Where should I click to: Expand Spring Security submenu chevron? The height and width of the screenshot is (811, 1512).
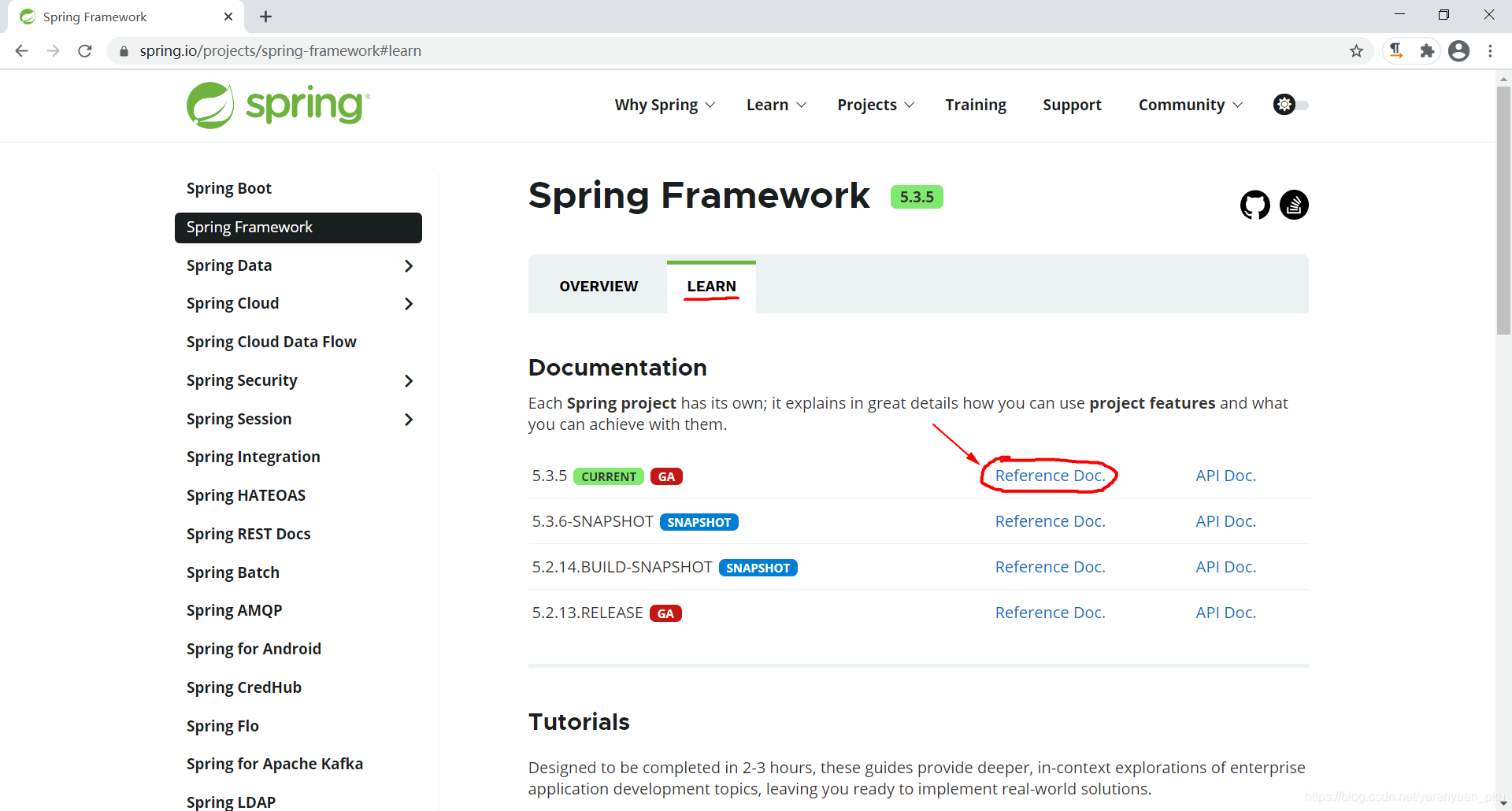tap(408, 381)
